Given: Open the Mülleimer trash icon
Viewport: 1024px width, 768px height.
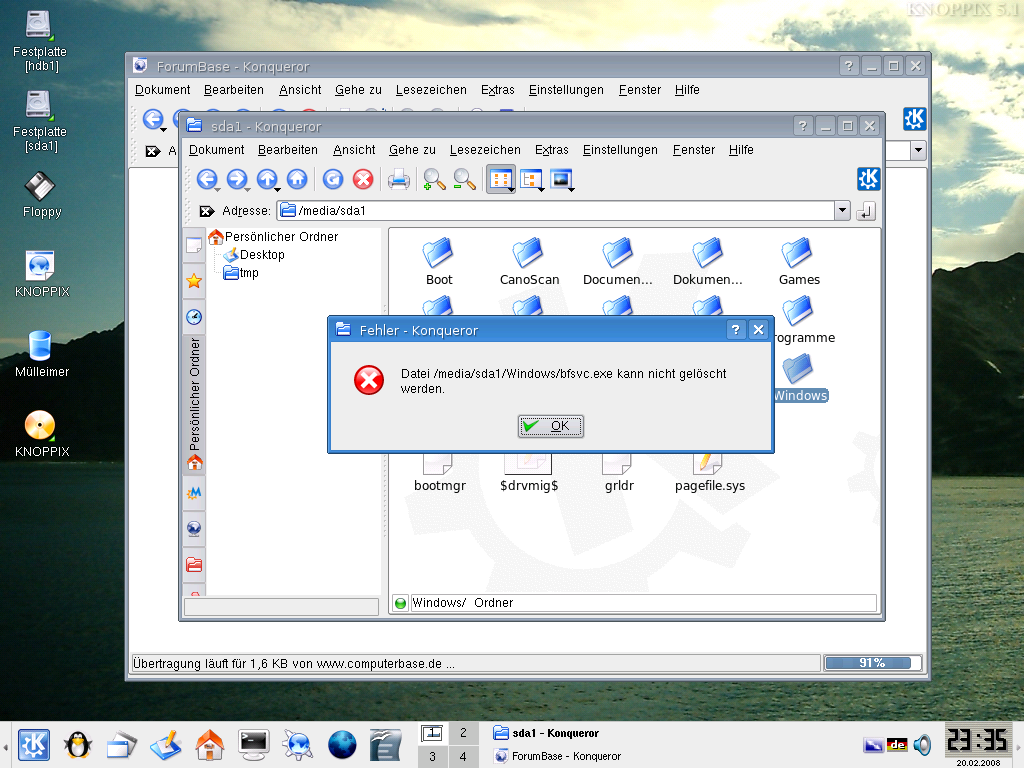Looking at the screenshot, I should pyautogui.click(x=42, y=354).
